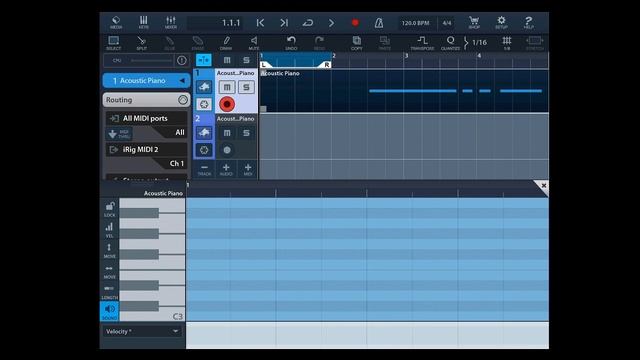Open the Shop
Screen dimensions: 640x360
point(474,22)
